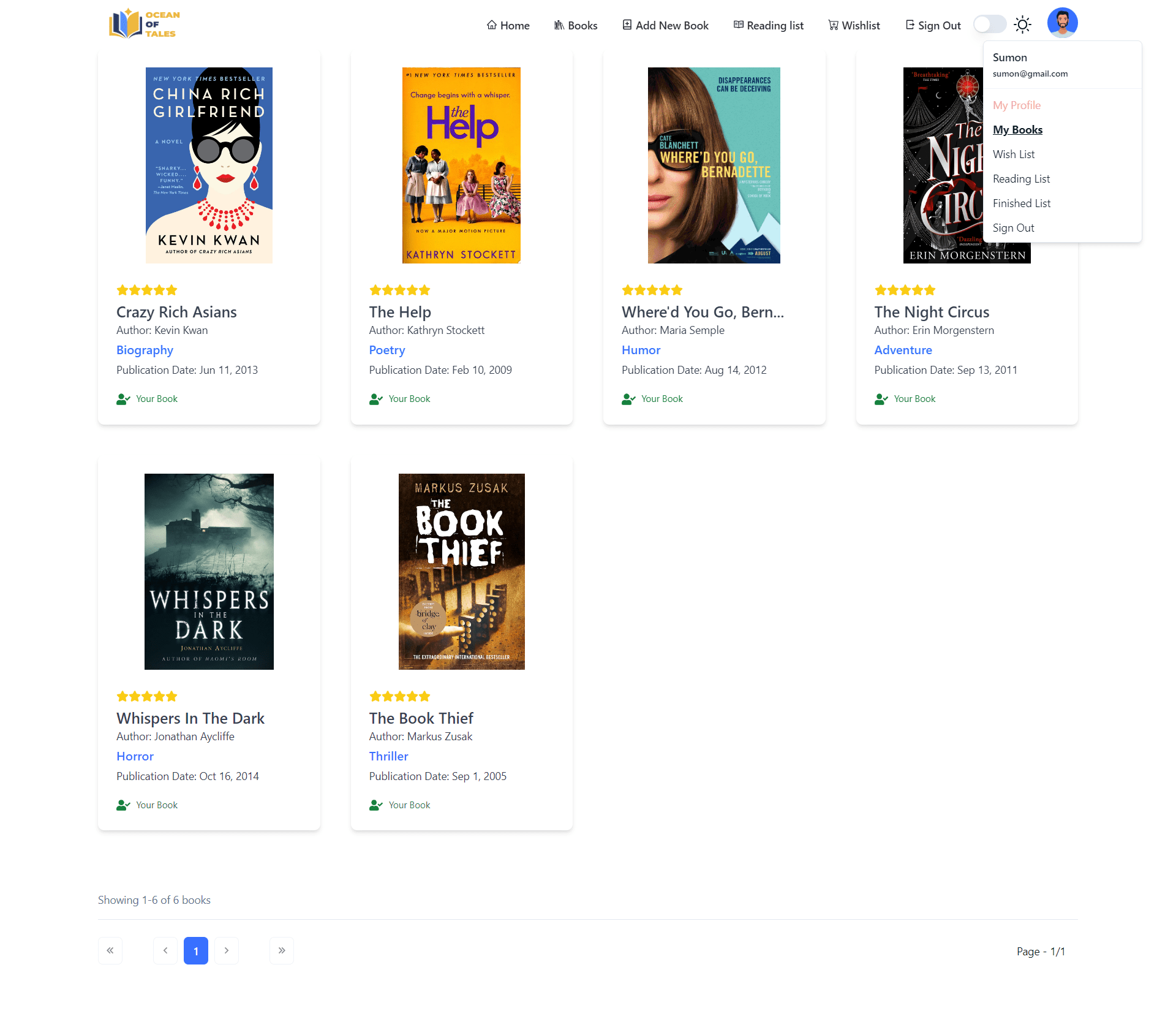The image size is (1176, 1027).
Task: Click Whispers In The Dark cover image
Action: click(209, 571)
